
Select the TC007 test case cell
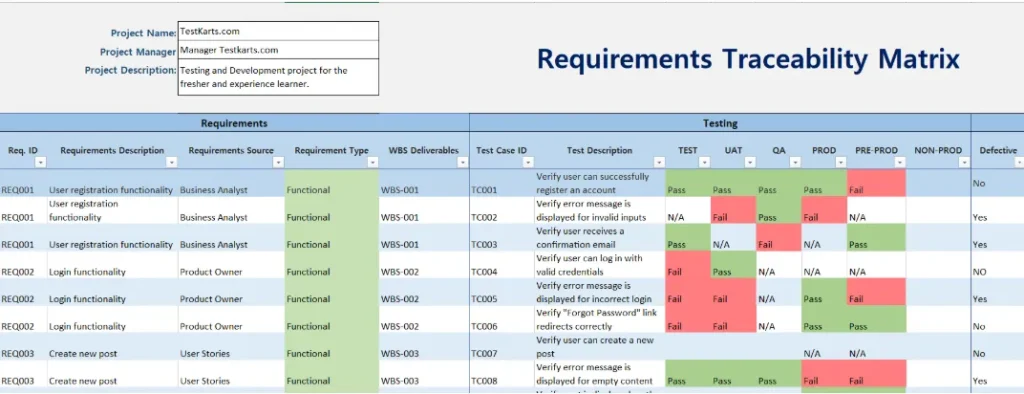pos(502,347)
